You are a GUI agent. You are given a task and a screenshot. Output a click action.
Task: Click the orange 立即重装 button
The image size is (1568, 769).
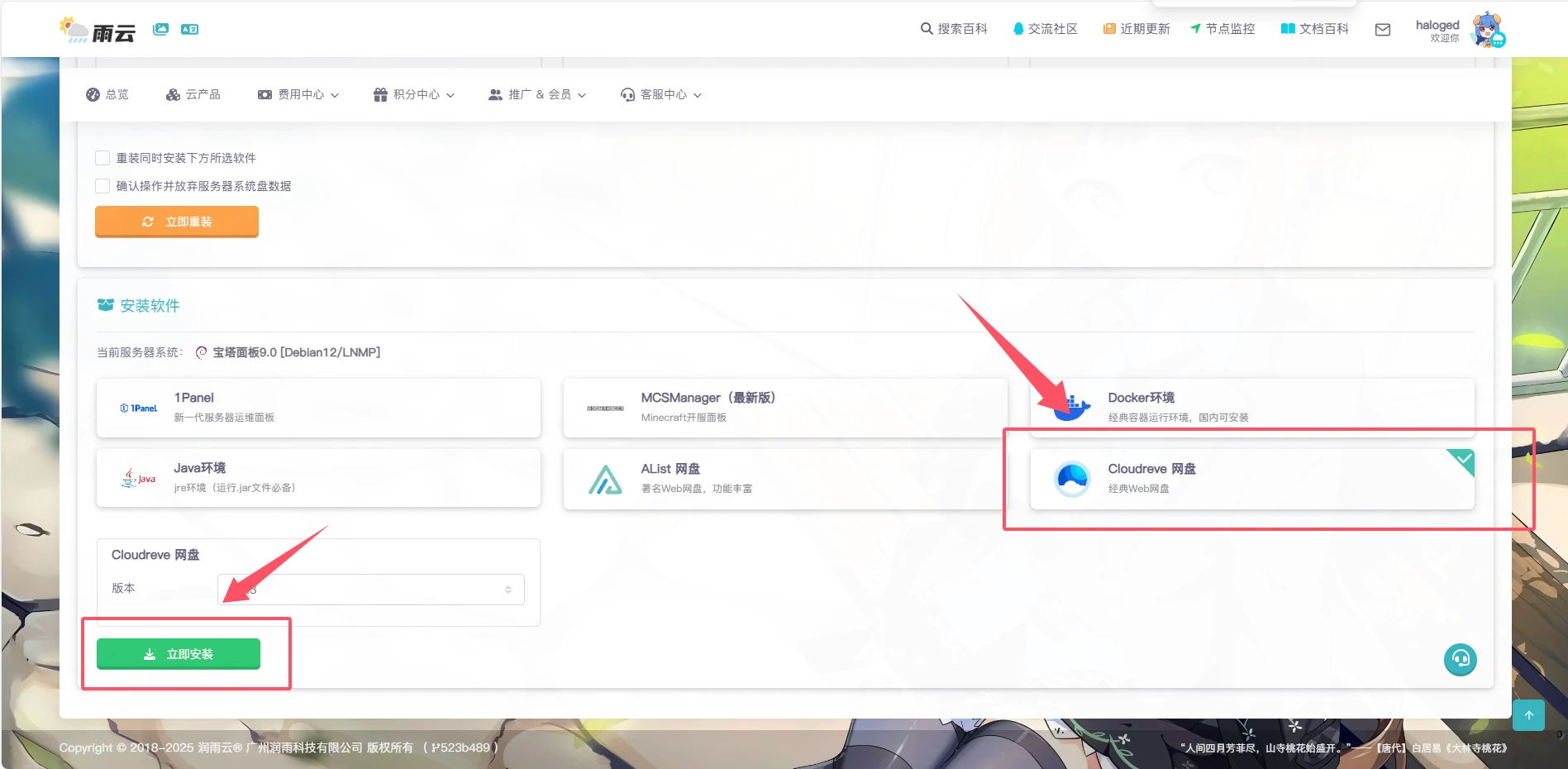[x=177, y=222]
